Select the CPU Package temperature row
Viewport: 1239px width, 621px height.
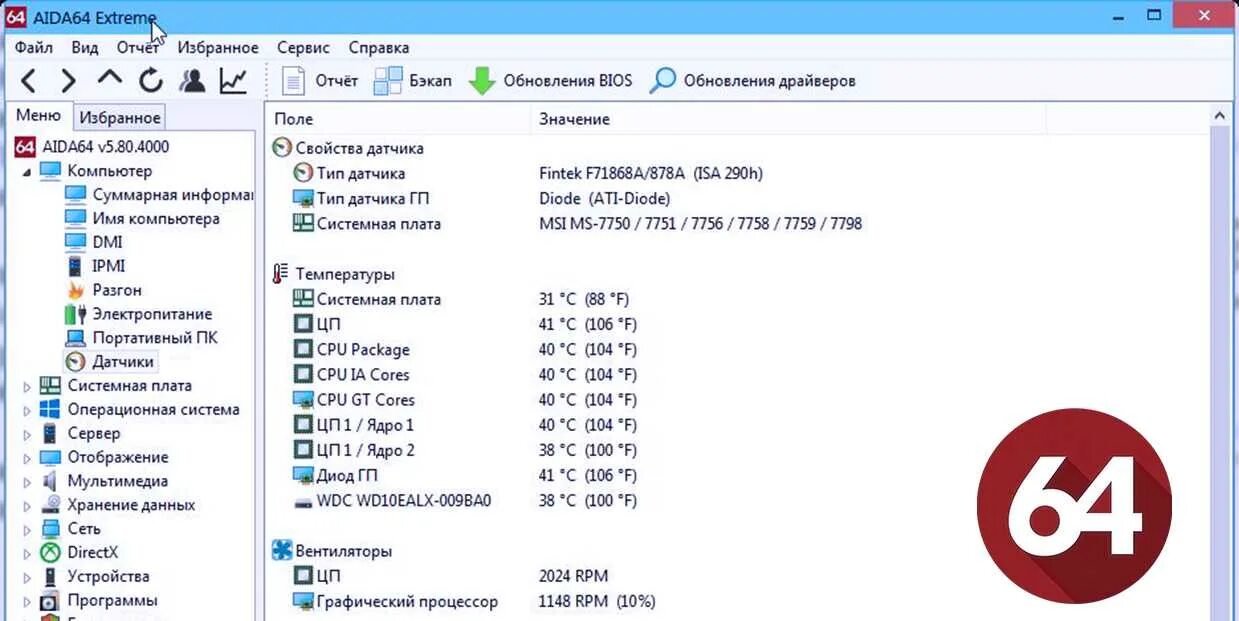[x=737, y=349]
